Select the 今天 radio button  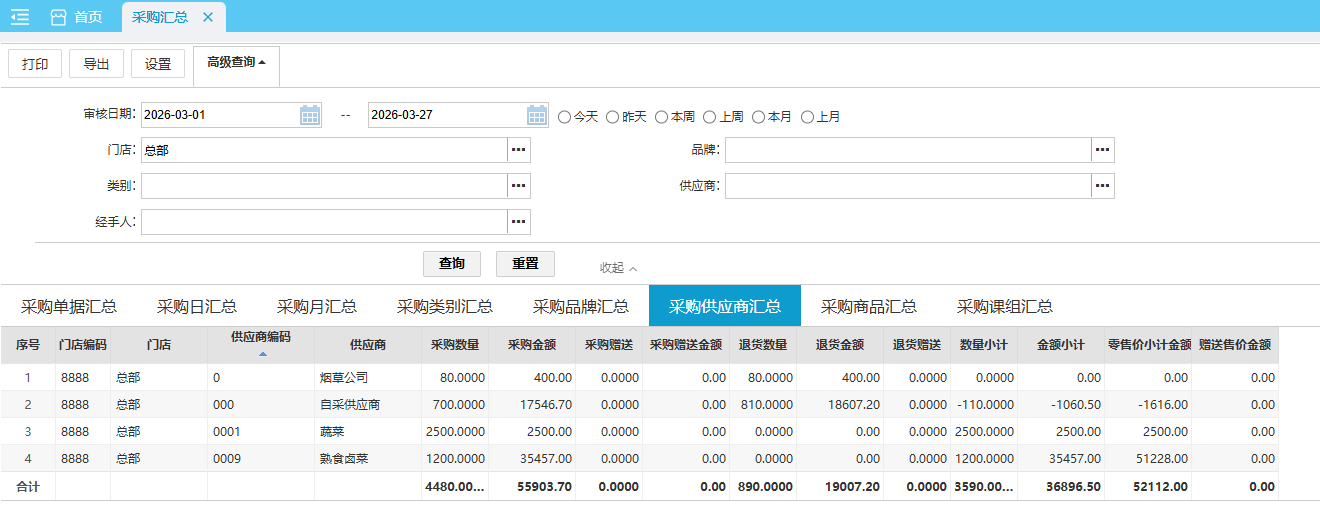tap(565, 117)
